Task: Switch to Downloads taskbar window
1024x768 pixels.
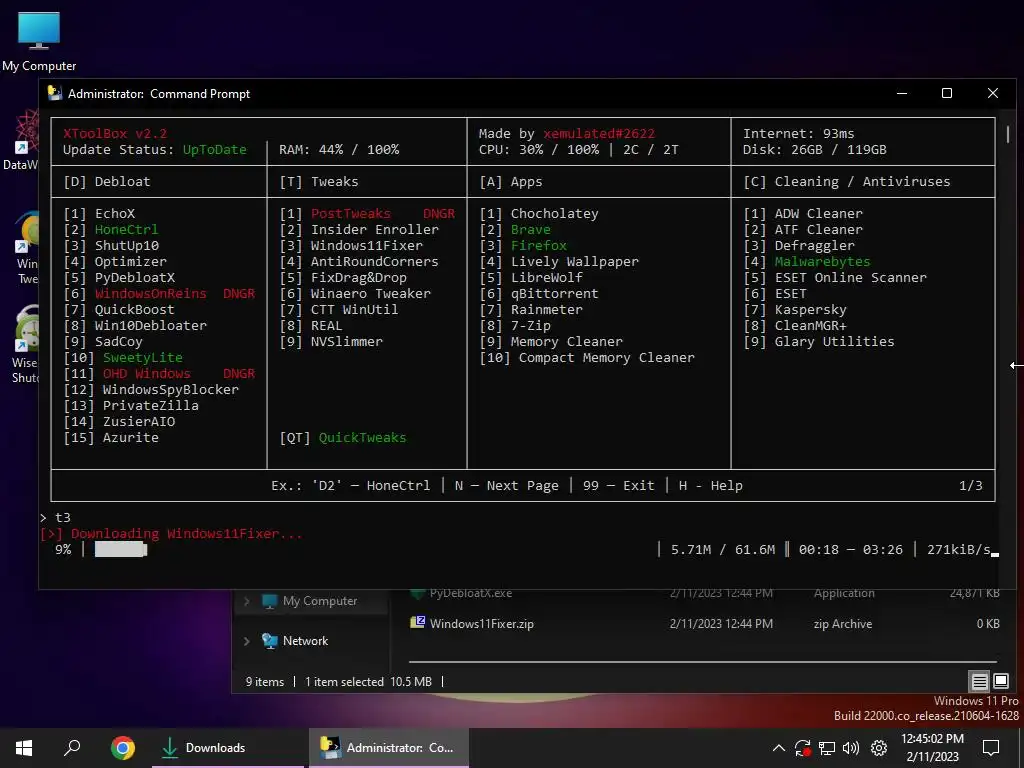Action: tap(227, 748)
